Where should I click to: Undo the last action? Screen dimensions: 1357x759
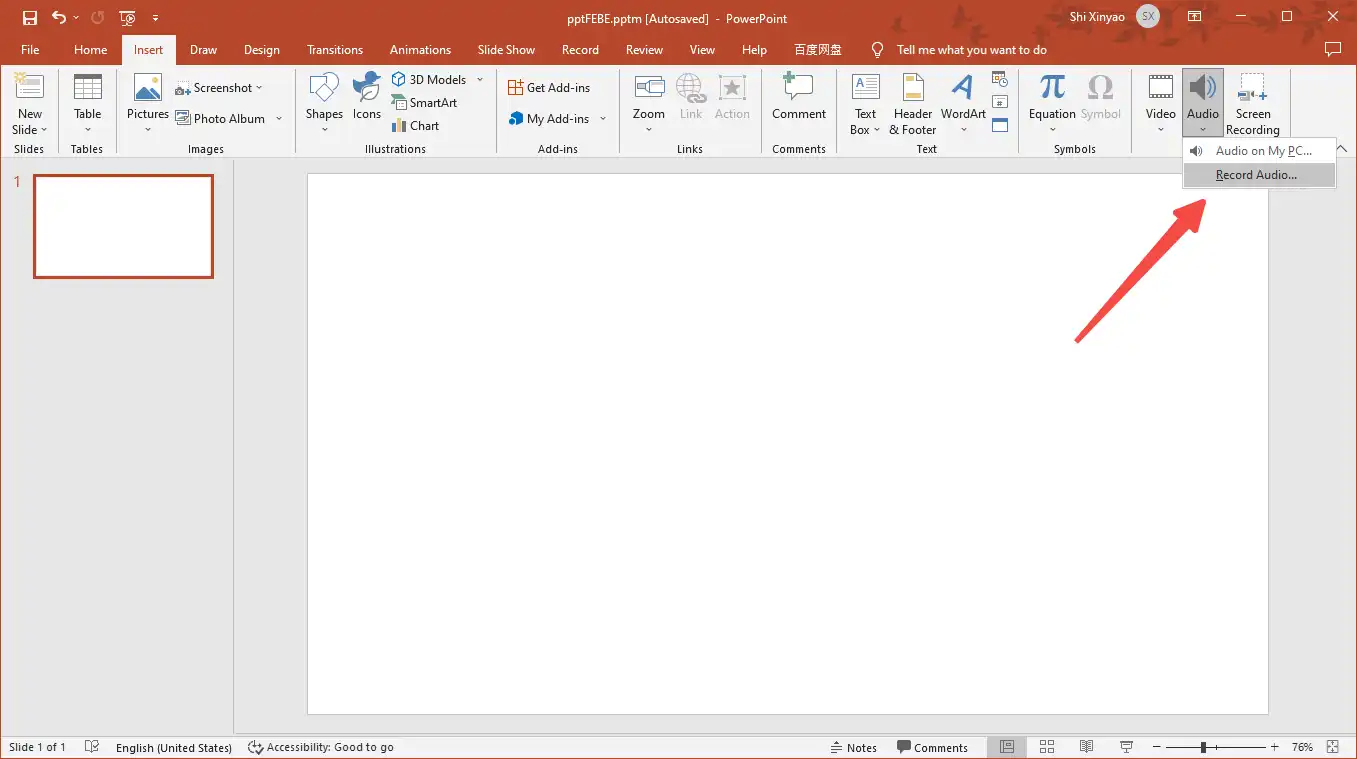coord(59,18)
